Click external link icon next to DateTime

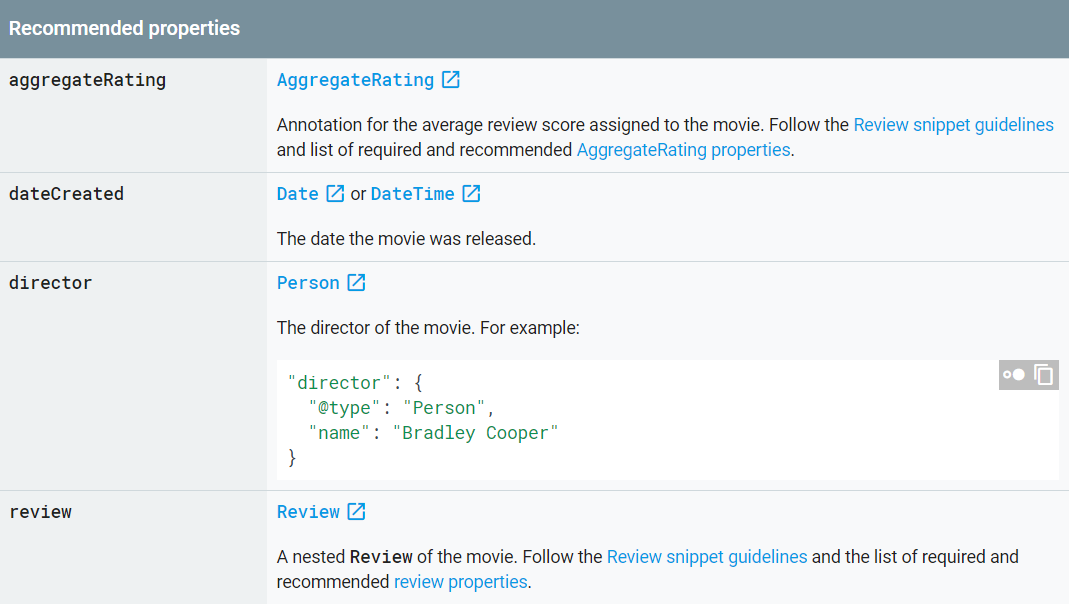pyautogui.click(x=471, y=194)
